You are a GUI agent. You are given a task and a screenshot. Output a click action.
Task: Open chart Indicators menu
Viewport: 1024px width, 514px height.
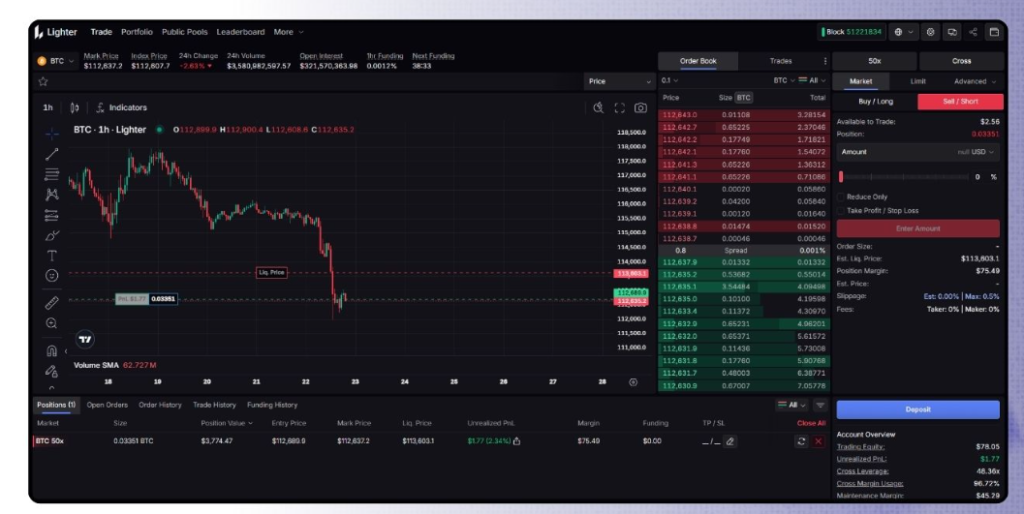click(x=121, y=107)
